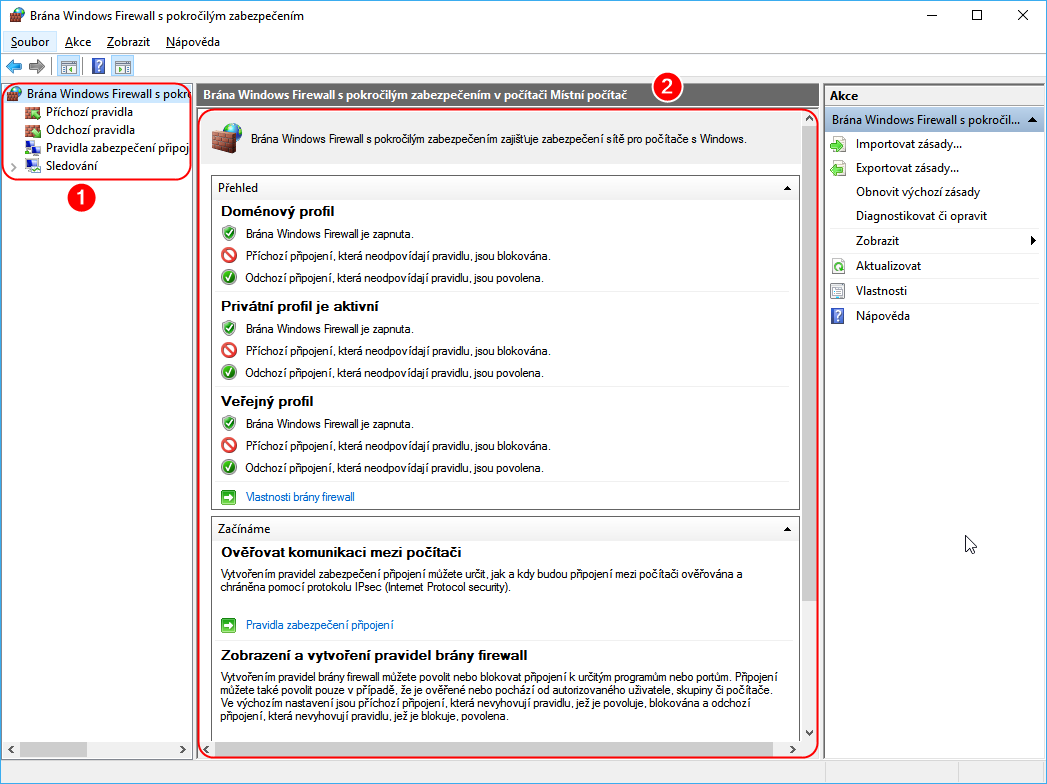Open the Akce menu
This screenshot has height=784, width=1047.
[78, 42]
